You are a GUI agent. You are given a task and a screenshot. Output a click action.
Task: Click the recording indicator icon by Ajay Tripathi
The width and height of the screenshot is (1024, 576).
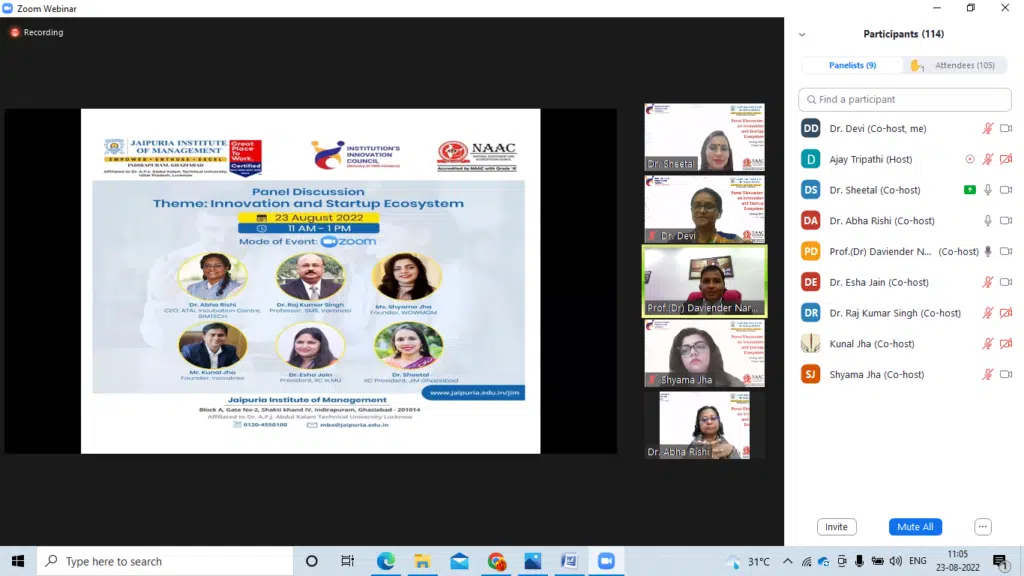click(969, 159)
